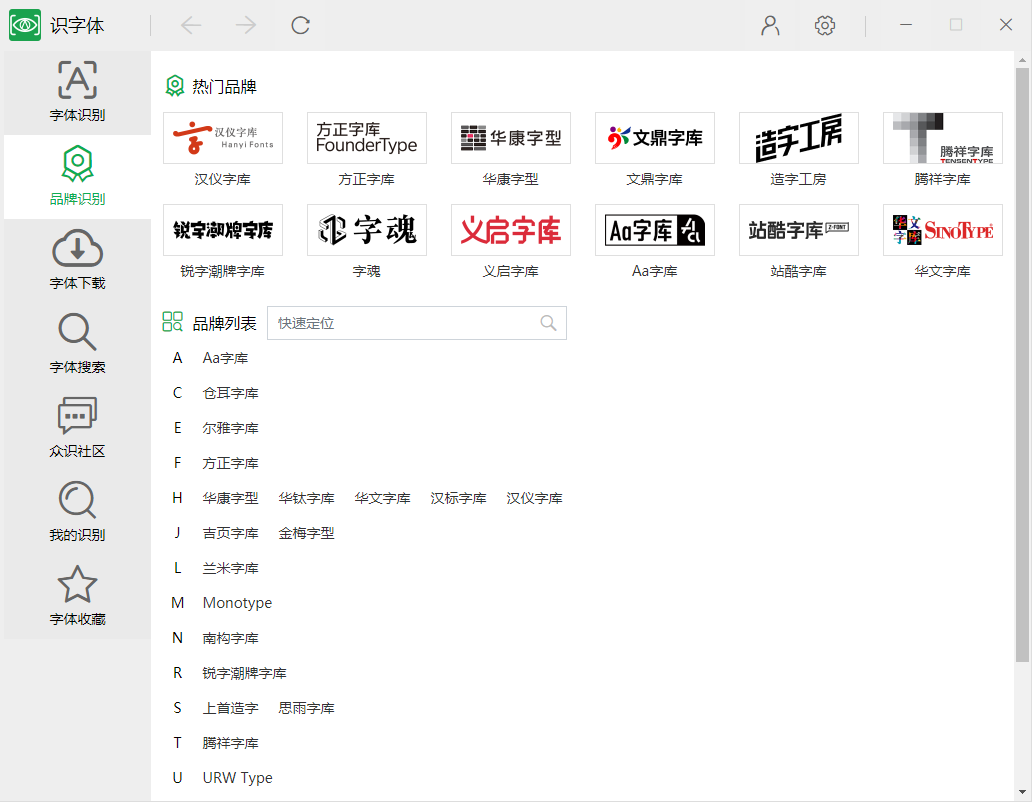This screenshot has height=802, width=1032.
Task: Click the vertical scrollbar on the right
Action: pos(1022,360)
